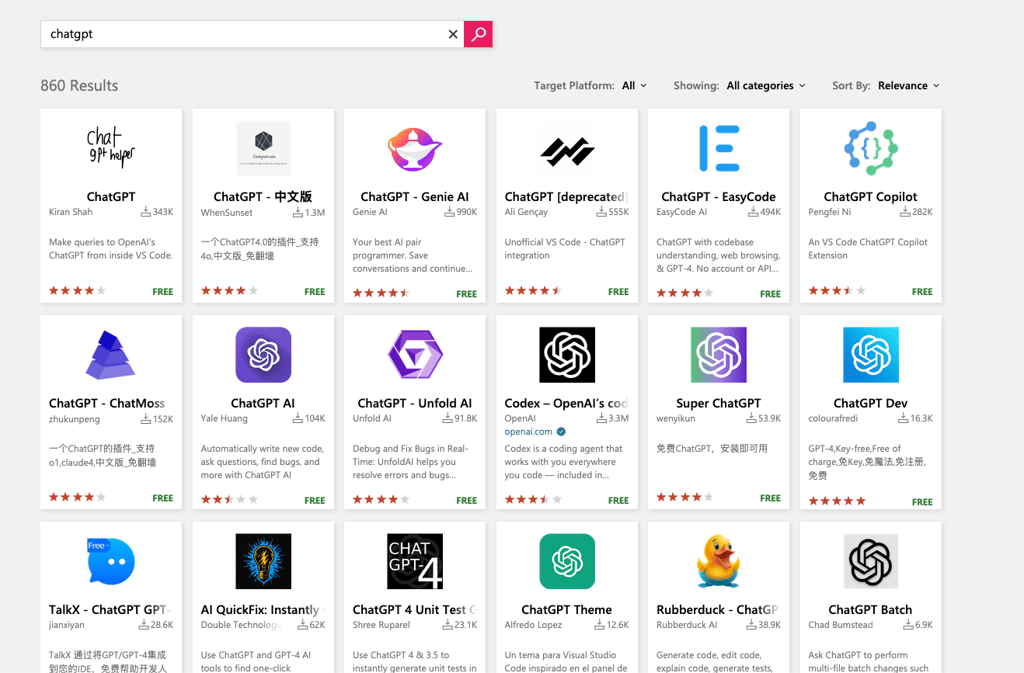
Task: Click the ChatGPT Batch gray logo icon
Action: pos(871,561)
